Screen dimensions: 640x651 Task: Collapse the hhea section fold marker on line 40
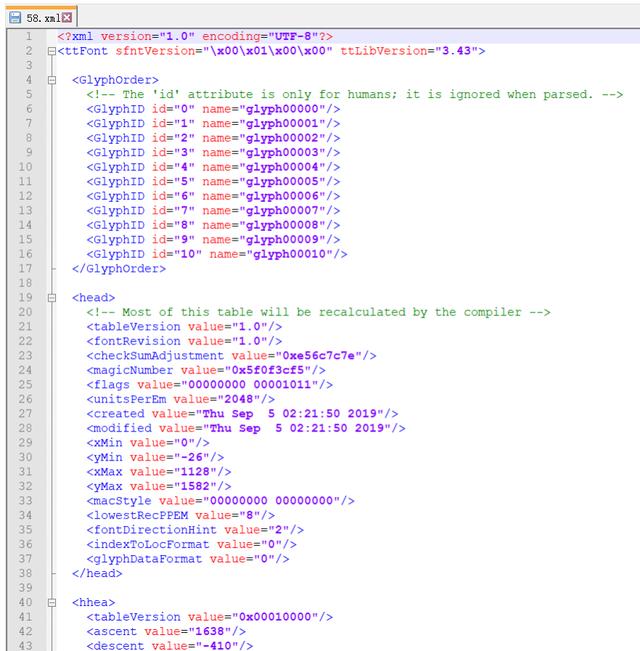pos(51,602)
